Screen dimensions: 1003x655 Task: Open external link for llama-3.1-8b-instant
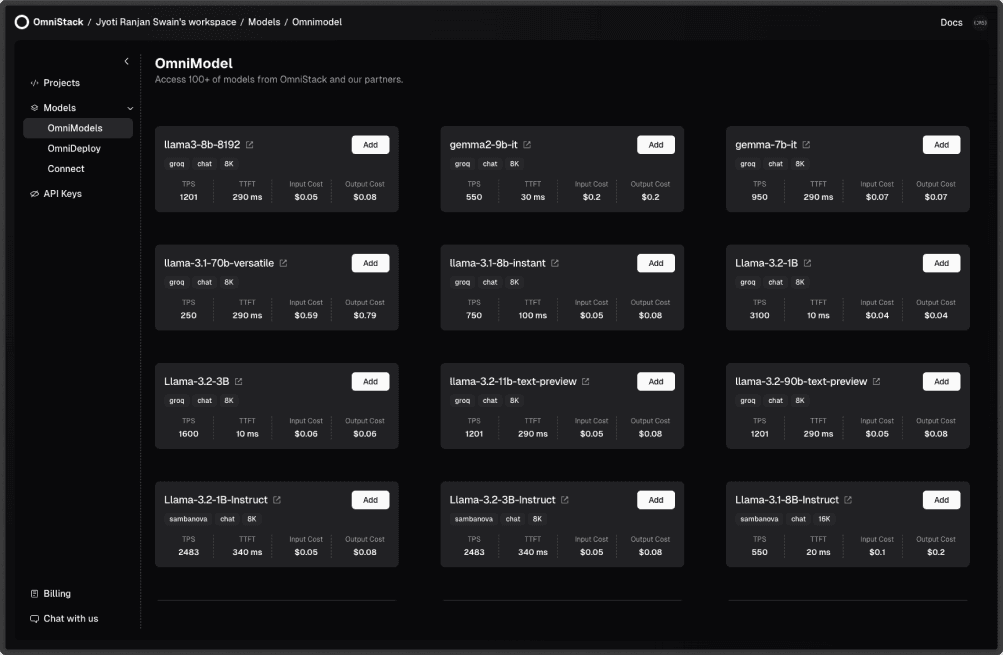pos(555,263)
